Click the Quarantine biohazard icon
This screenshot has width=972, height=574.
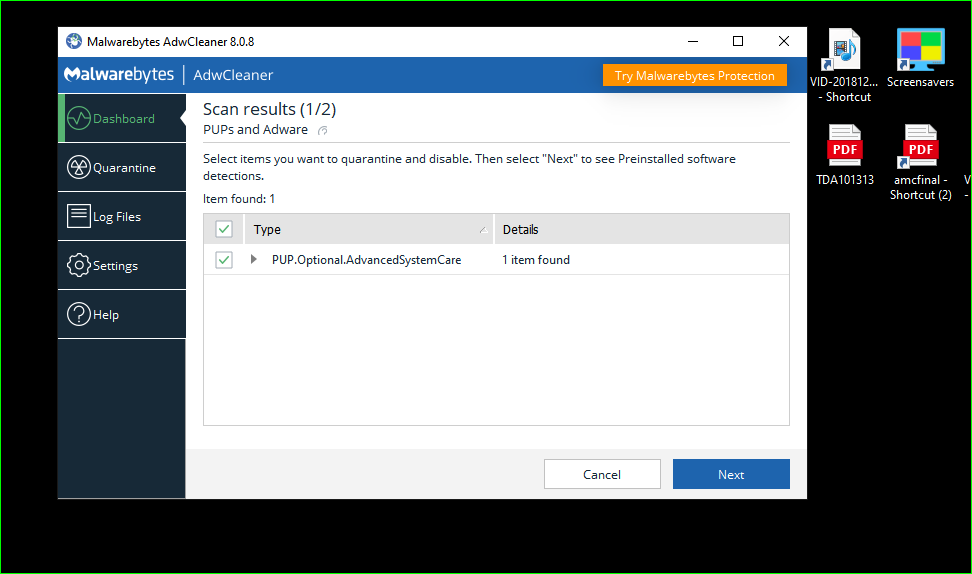click(79, 167)
